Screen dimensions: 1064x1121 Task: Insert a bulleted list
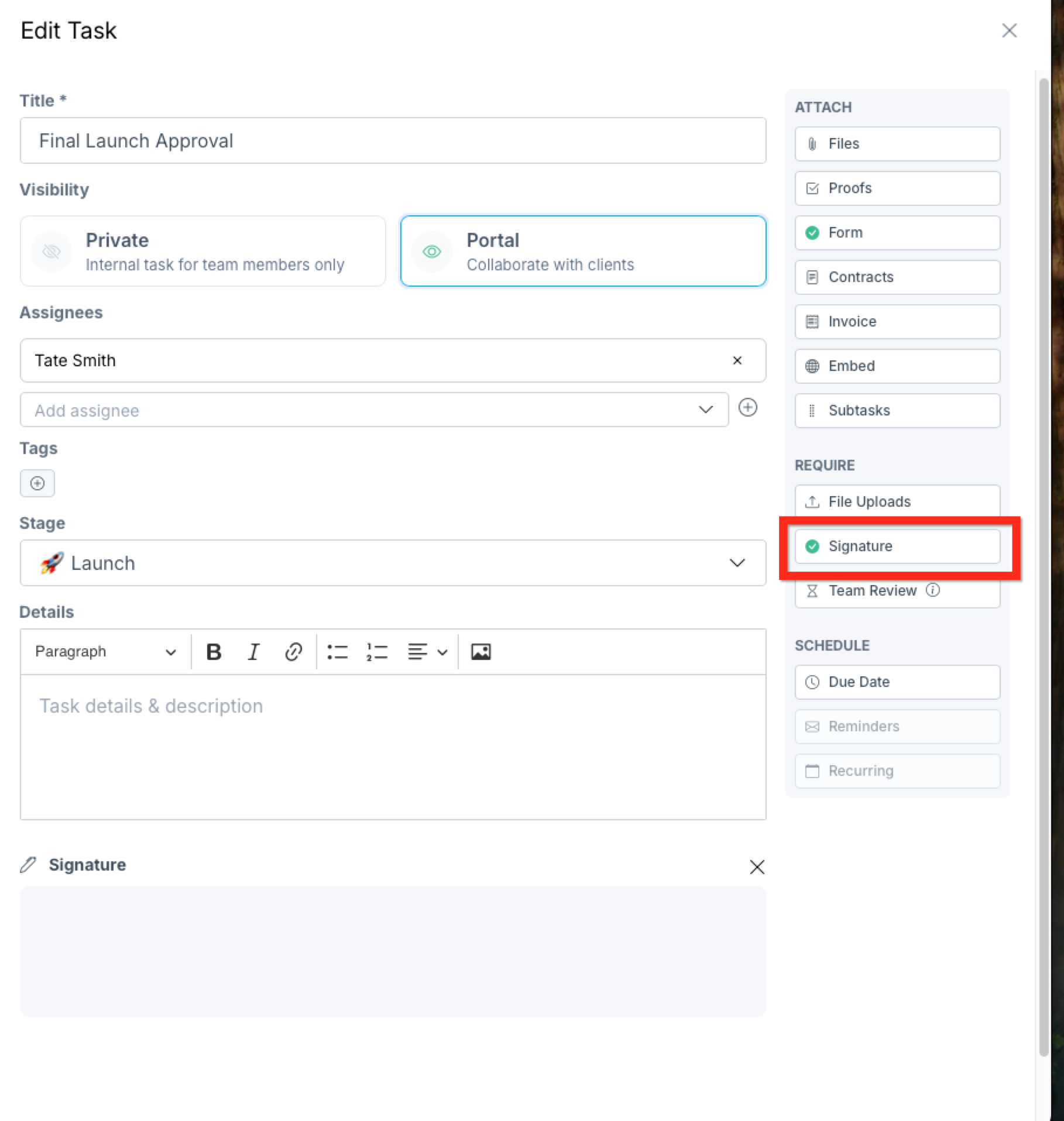338,652
